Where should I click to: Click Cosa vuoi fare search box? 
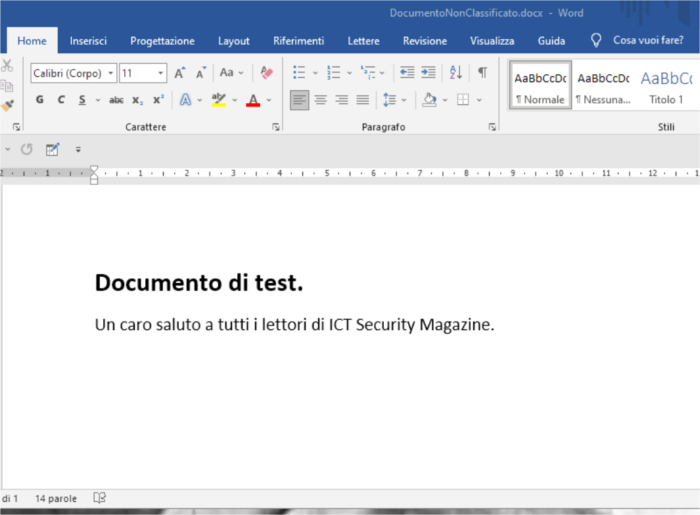[638, 40]
